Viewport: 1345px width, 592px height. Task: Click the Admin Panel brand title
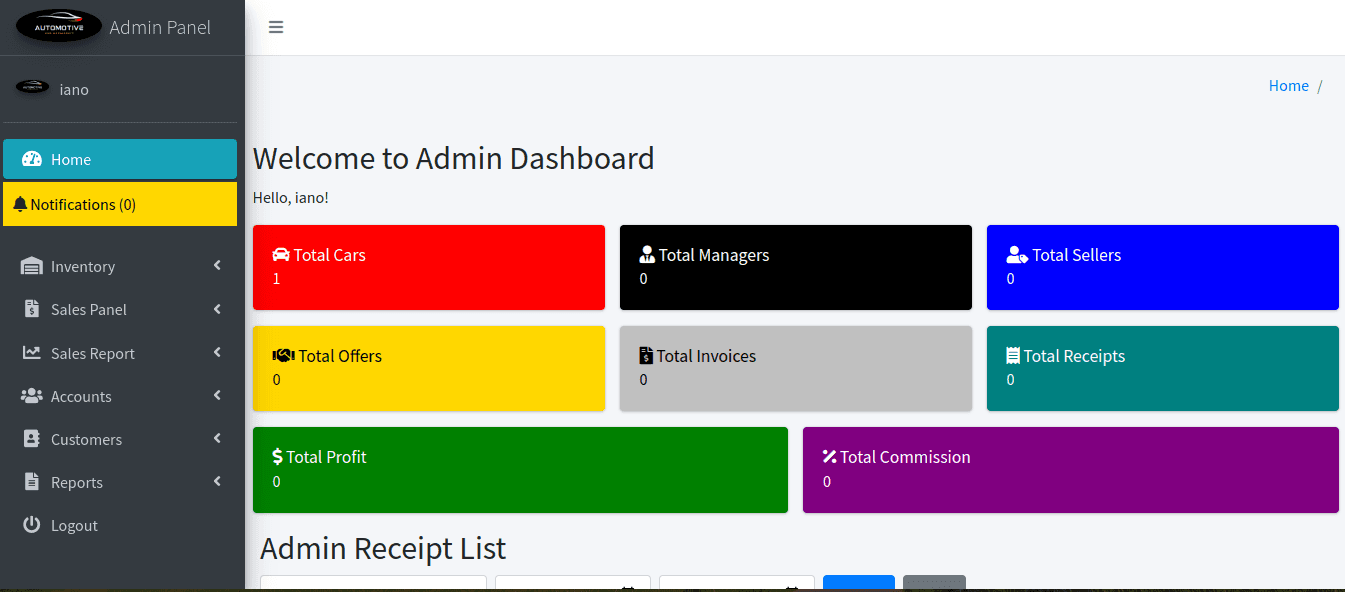pyautogui.click(x=160, y=27)
